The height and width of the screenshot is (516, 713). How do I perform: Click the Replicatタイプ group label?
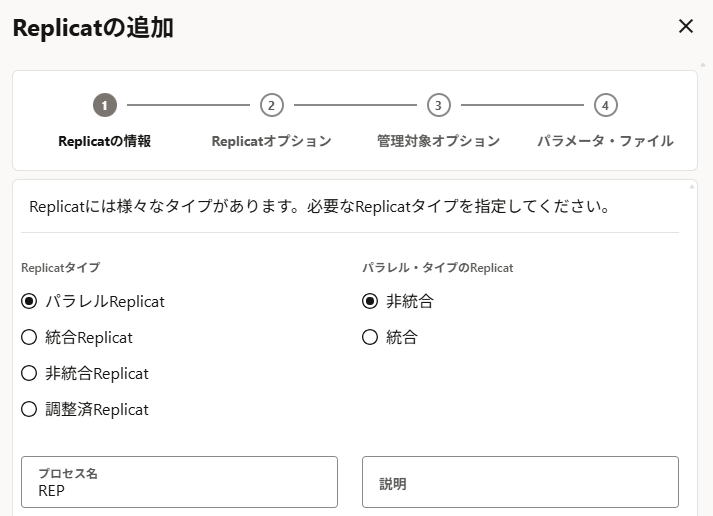point(60,268)
